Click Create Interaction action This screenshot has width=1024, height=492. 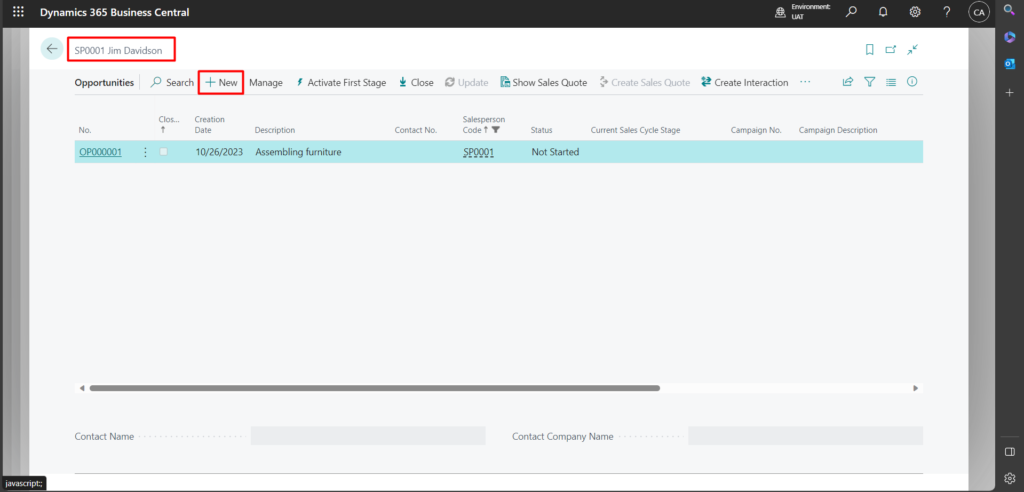coord(744,83)
